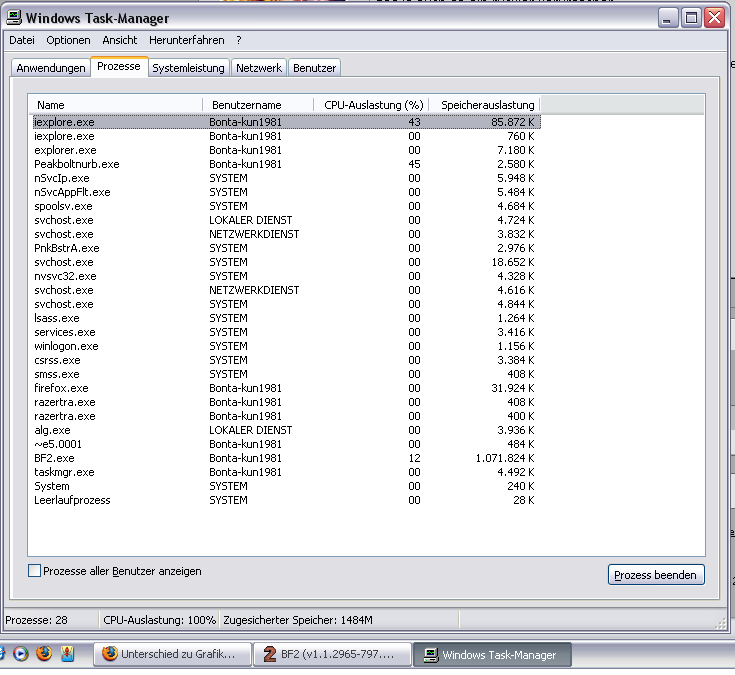Select the System process row
Viewport: 735px width, 675px height.
[x=286, y=486]
